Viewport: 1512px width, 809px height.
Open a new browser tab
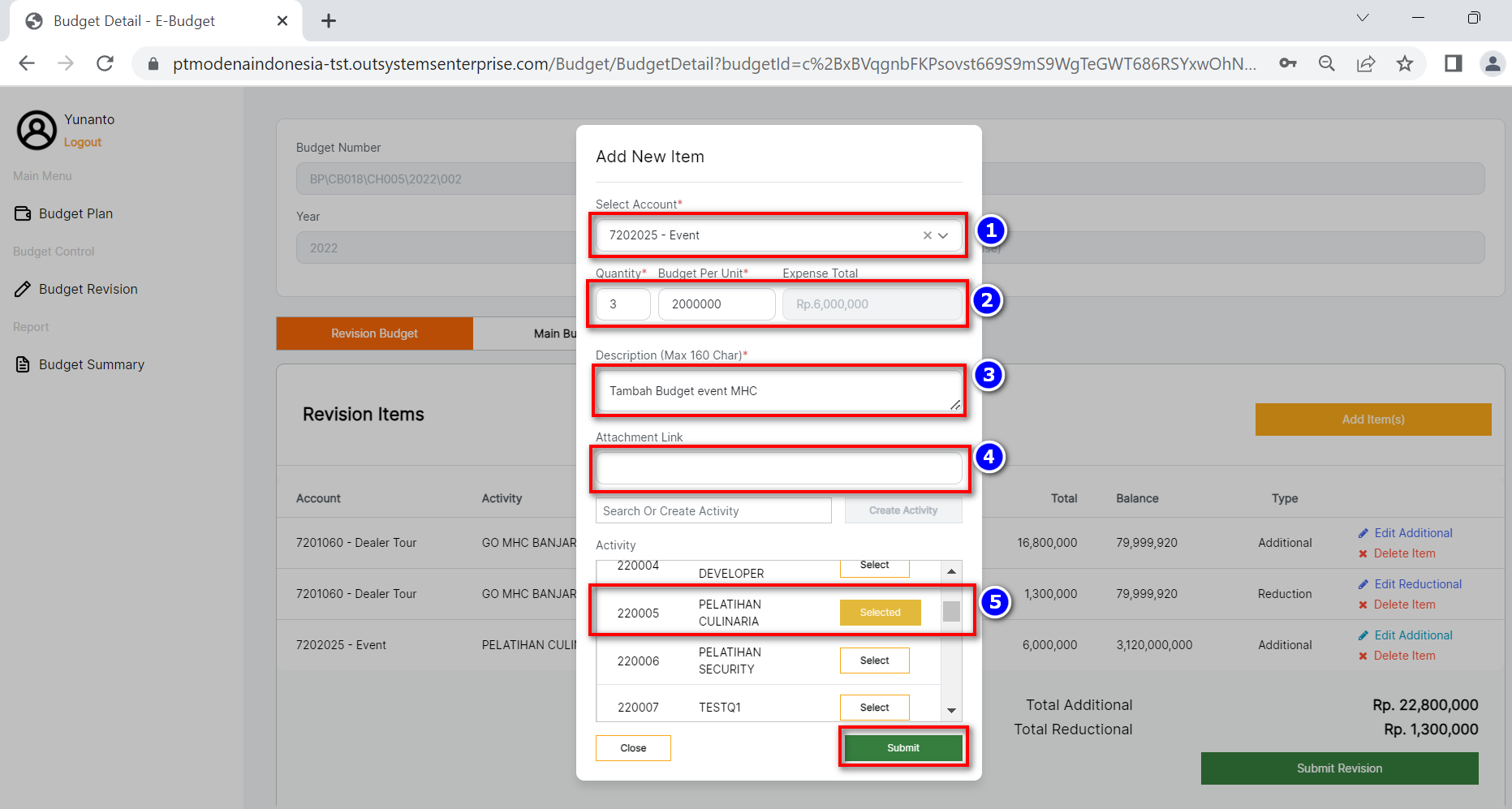(x=329, y=21)
